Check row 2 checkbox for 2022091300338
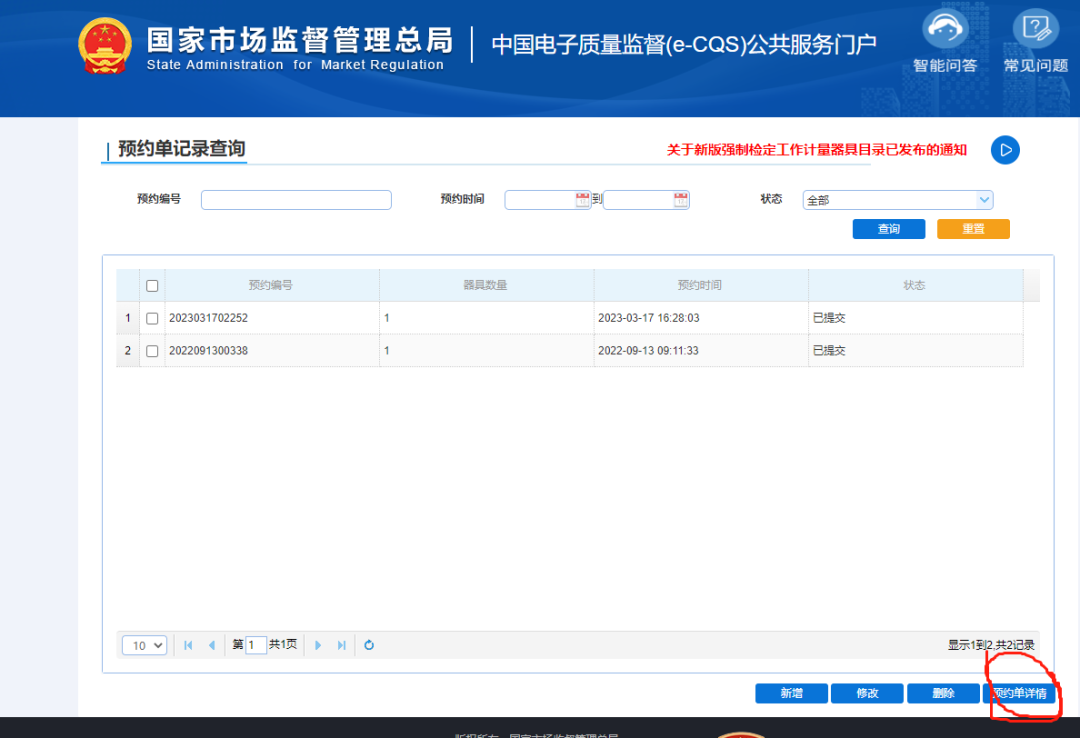1080x738 pixels. coord(151,351)
